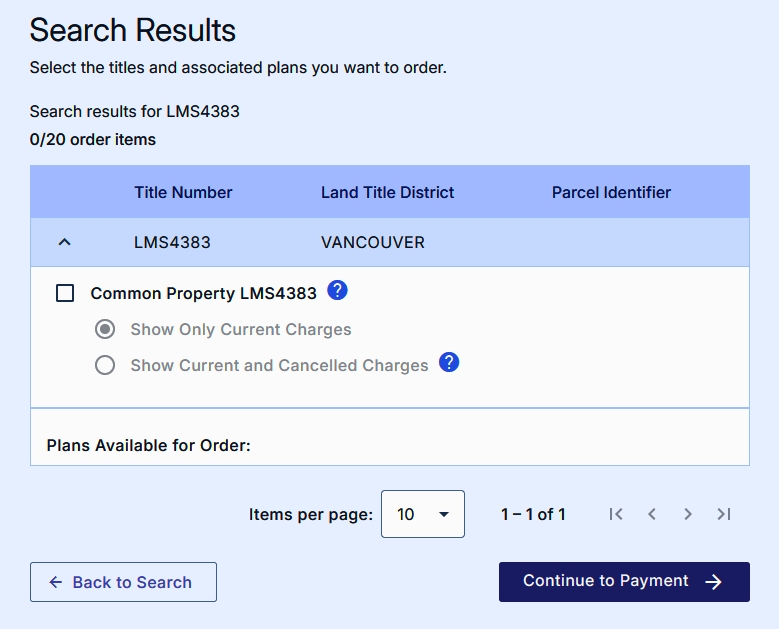
Task: Go to previous results page
Action: pos(652,514)
